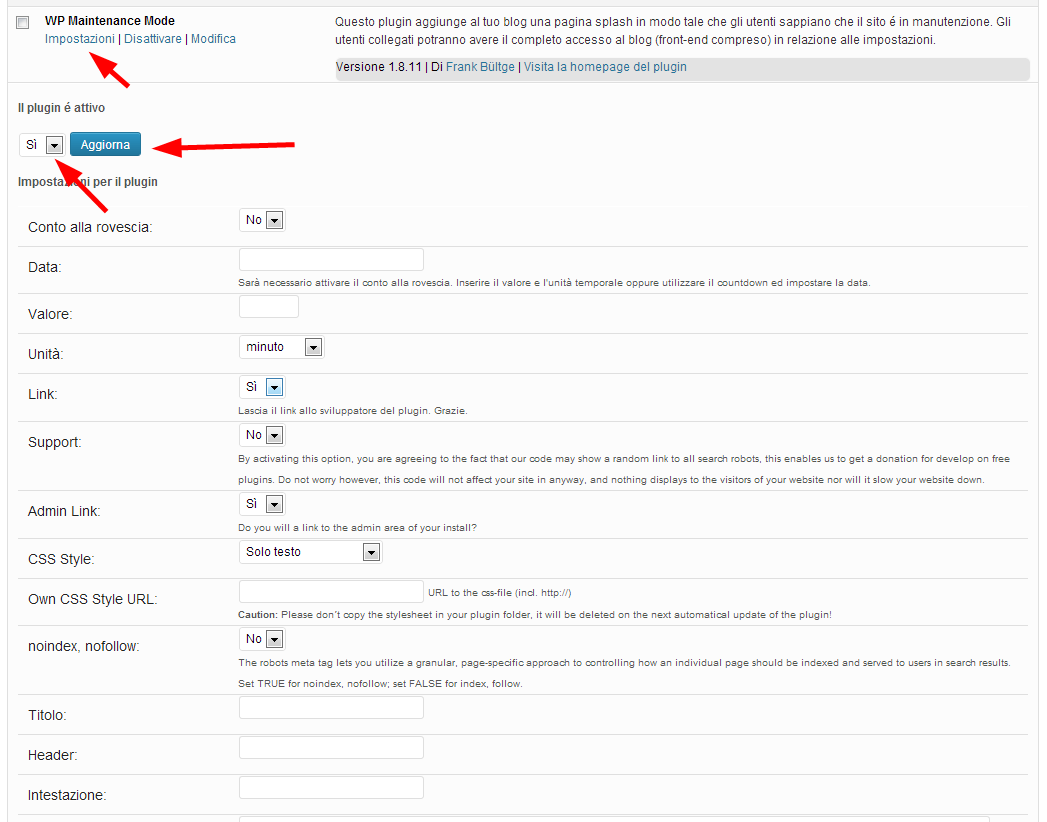Screen dimensions: 1047x822
Task: Click the 'Admin Link:' label
Action: click(64, 511)
